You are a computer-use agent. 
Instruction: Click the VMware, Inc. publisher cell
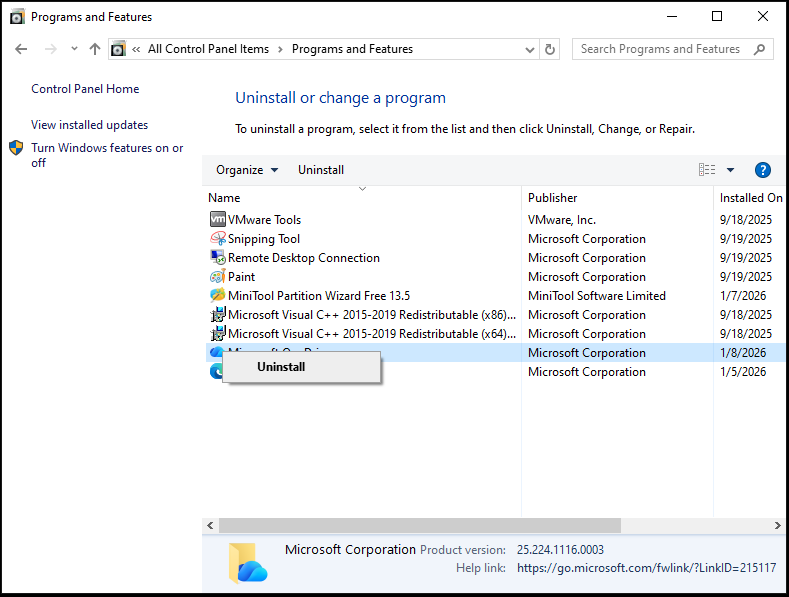pos(562,220)
